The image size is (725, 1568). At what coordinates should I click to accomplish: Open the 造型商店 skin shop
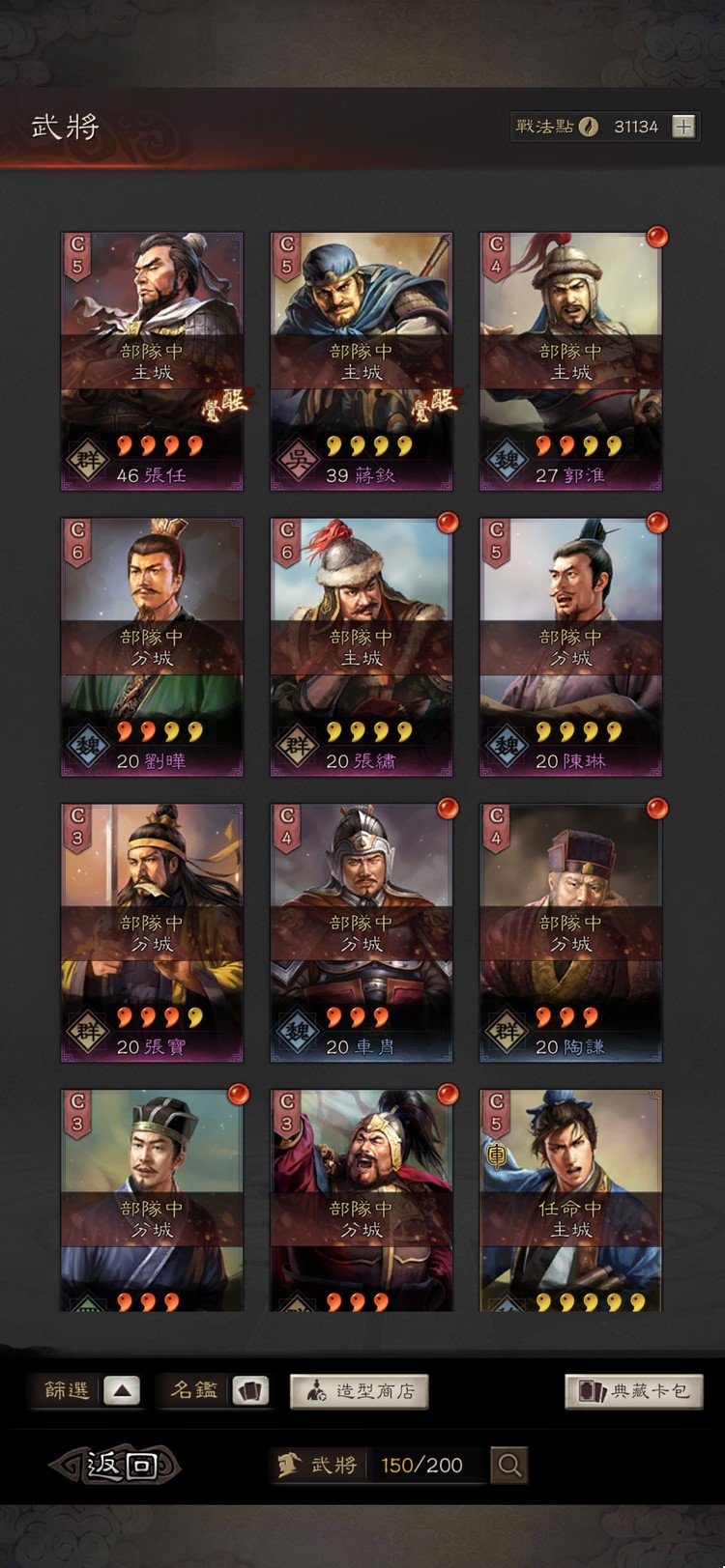359,1391
